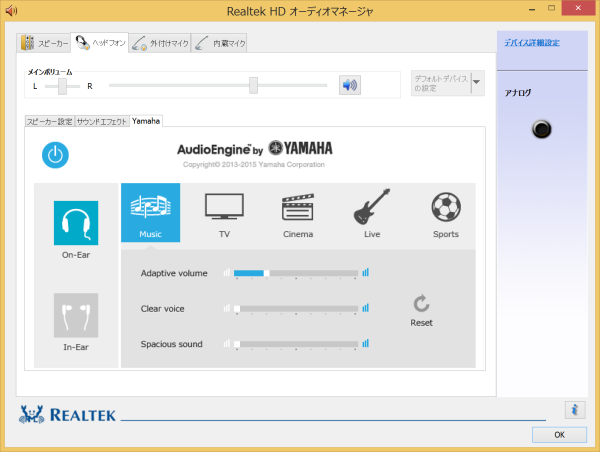Screen dimensions: 600x452
Task: Click the アナログ label
Action: 517,93
